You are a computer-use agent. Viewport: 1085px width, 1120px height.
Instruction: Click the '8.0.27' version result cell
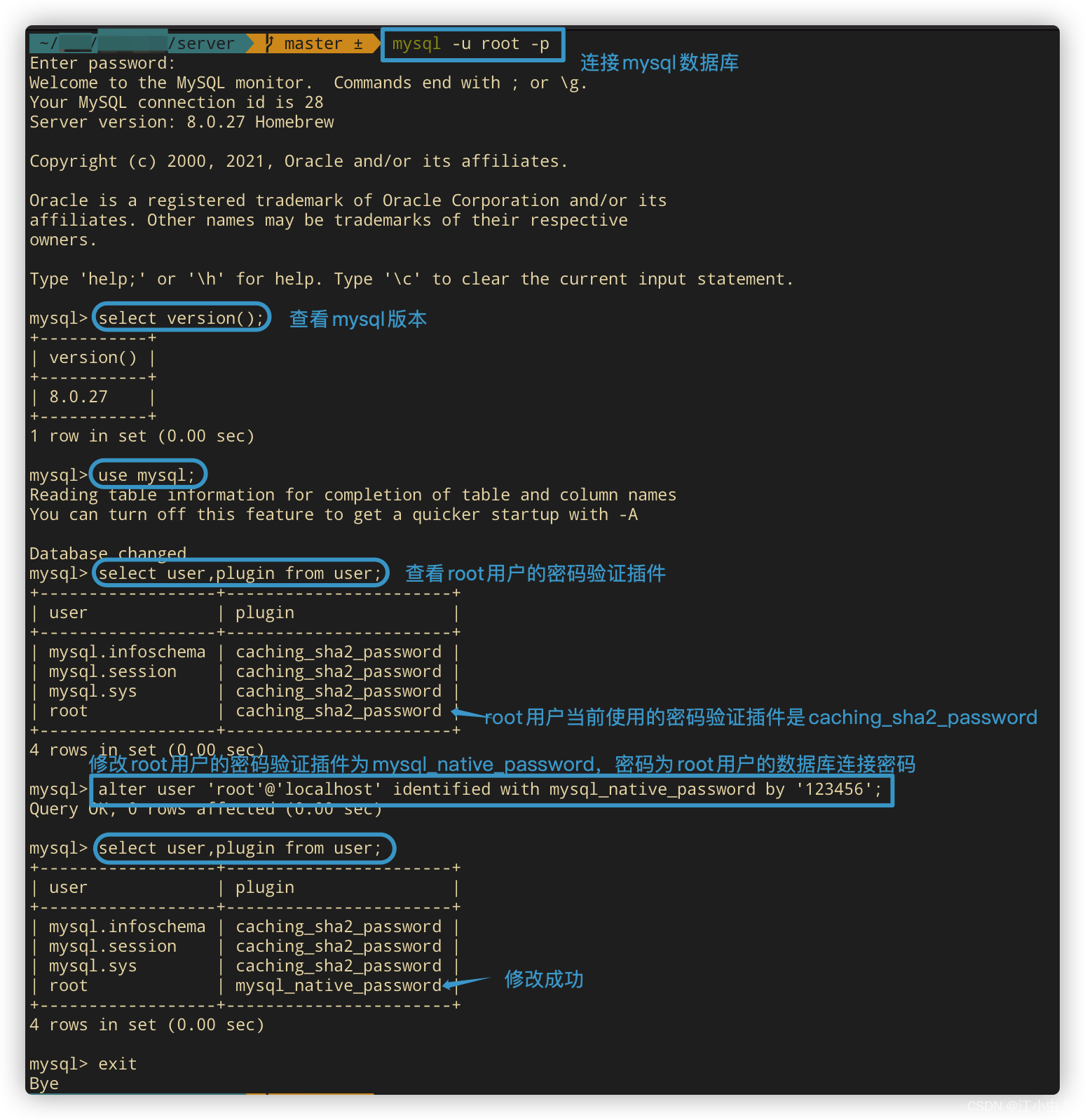point(79,397)
